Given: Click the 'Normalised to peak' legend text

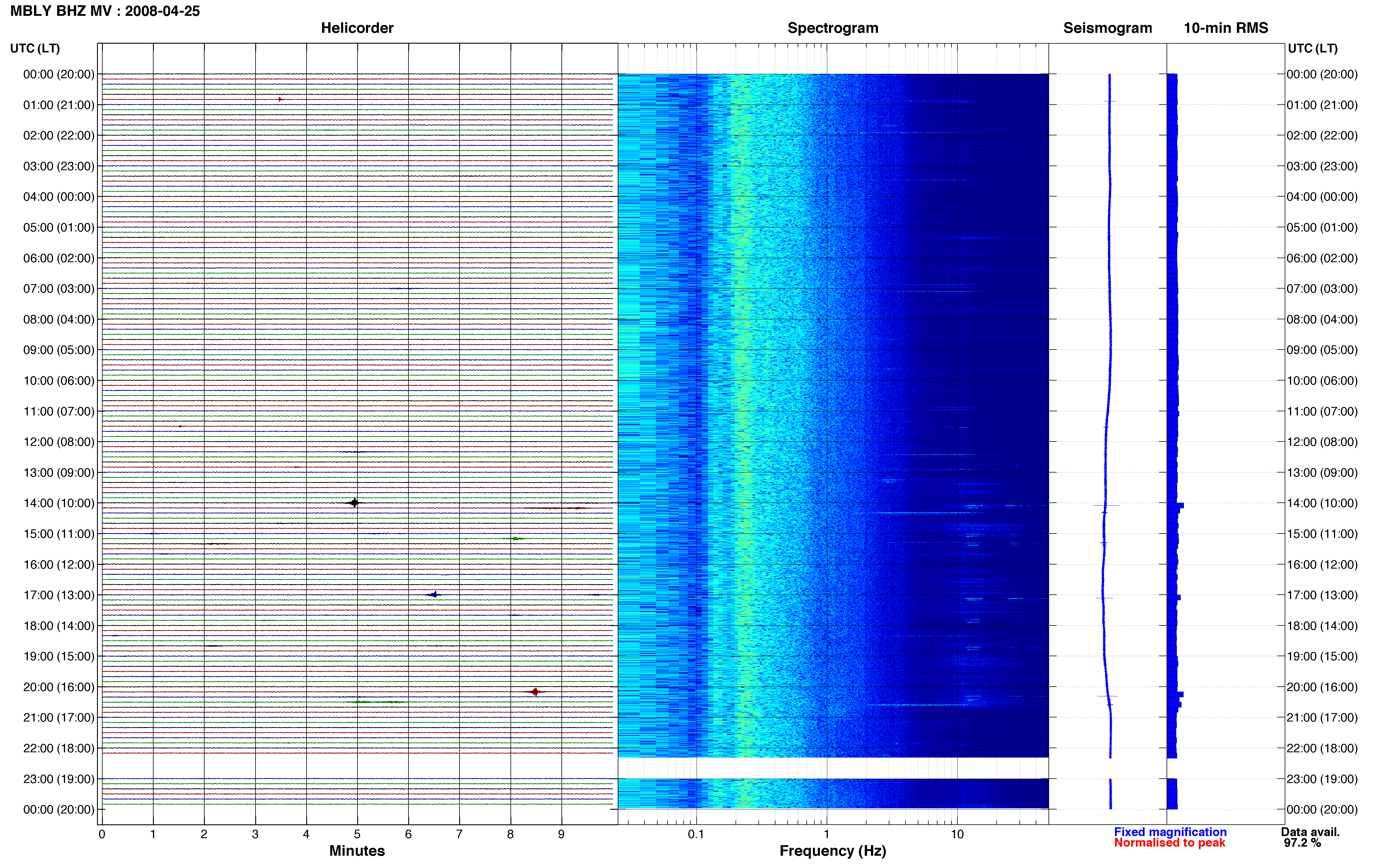Looking at the screenshot, I should point(1170,843).
